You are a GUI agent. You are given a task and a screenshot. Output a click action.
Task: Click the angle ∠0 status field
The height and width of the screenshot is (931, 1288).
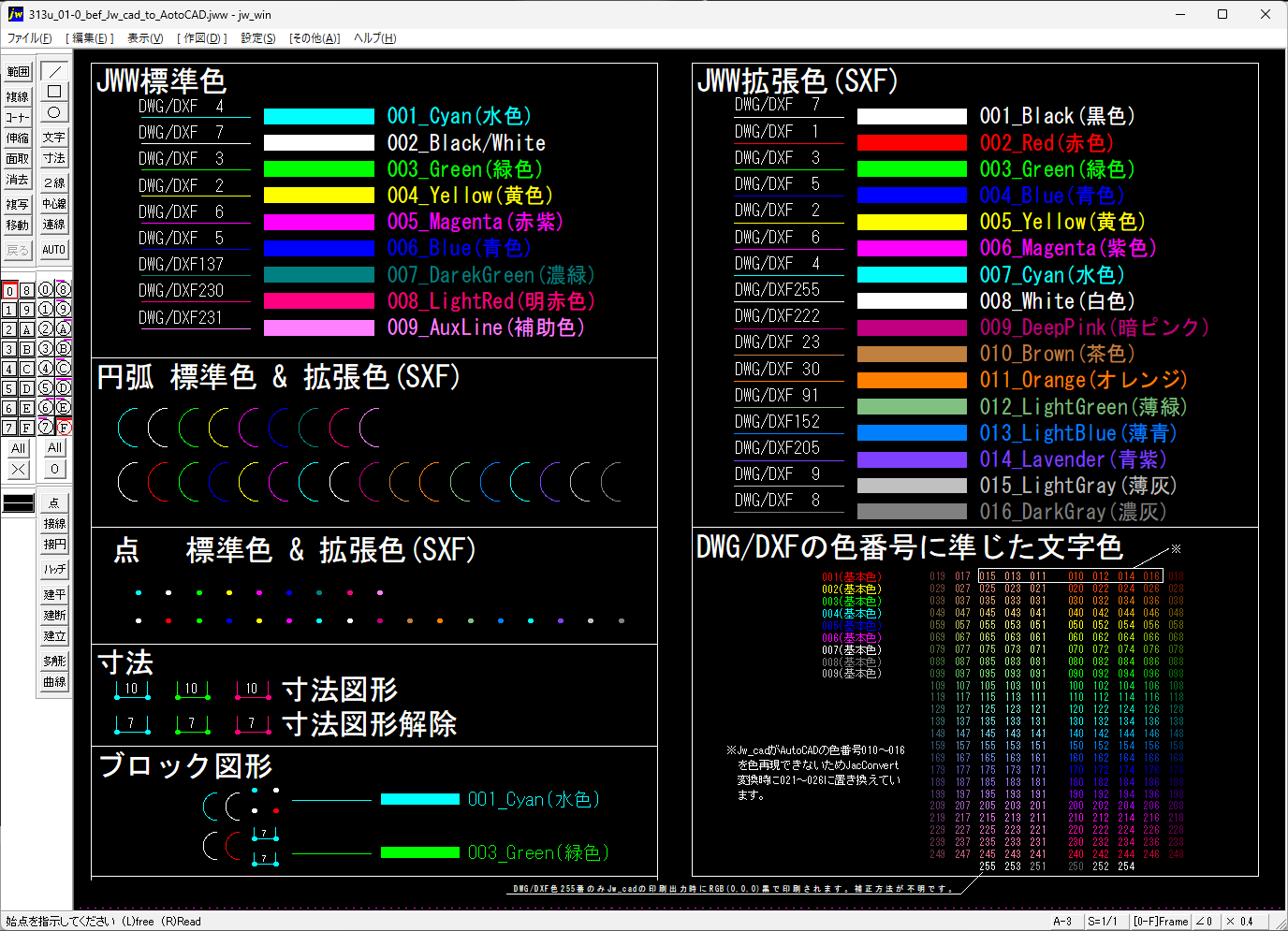pos(1205,921)
